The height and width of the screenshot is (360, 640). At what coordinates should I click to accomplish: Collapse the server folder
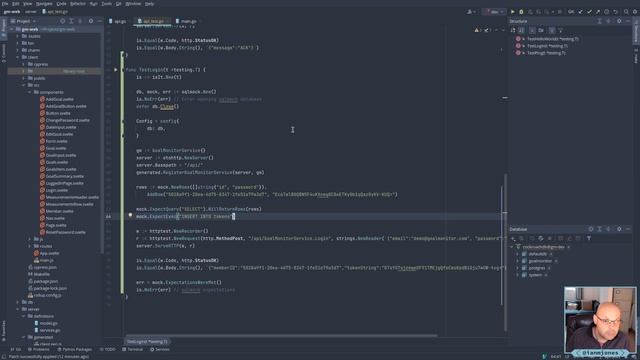tap(18, 309)
